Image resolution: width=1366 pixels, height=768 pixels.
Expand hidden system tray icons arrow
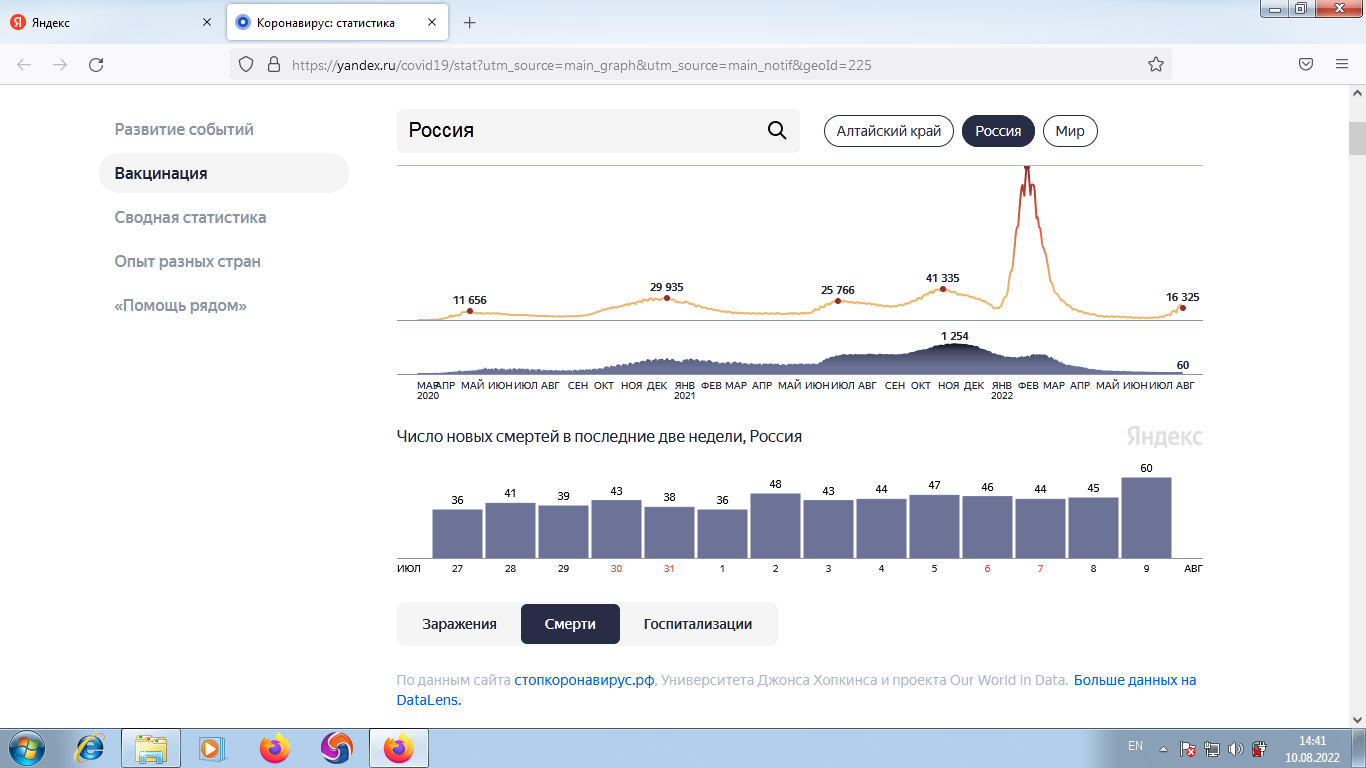point(1163,748)
